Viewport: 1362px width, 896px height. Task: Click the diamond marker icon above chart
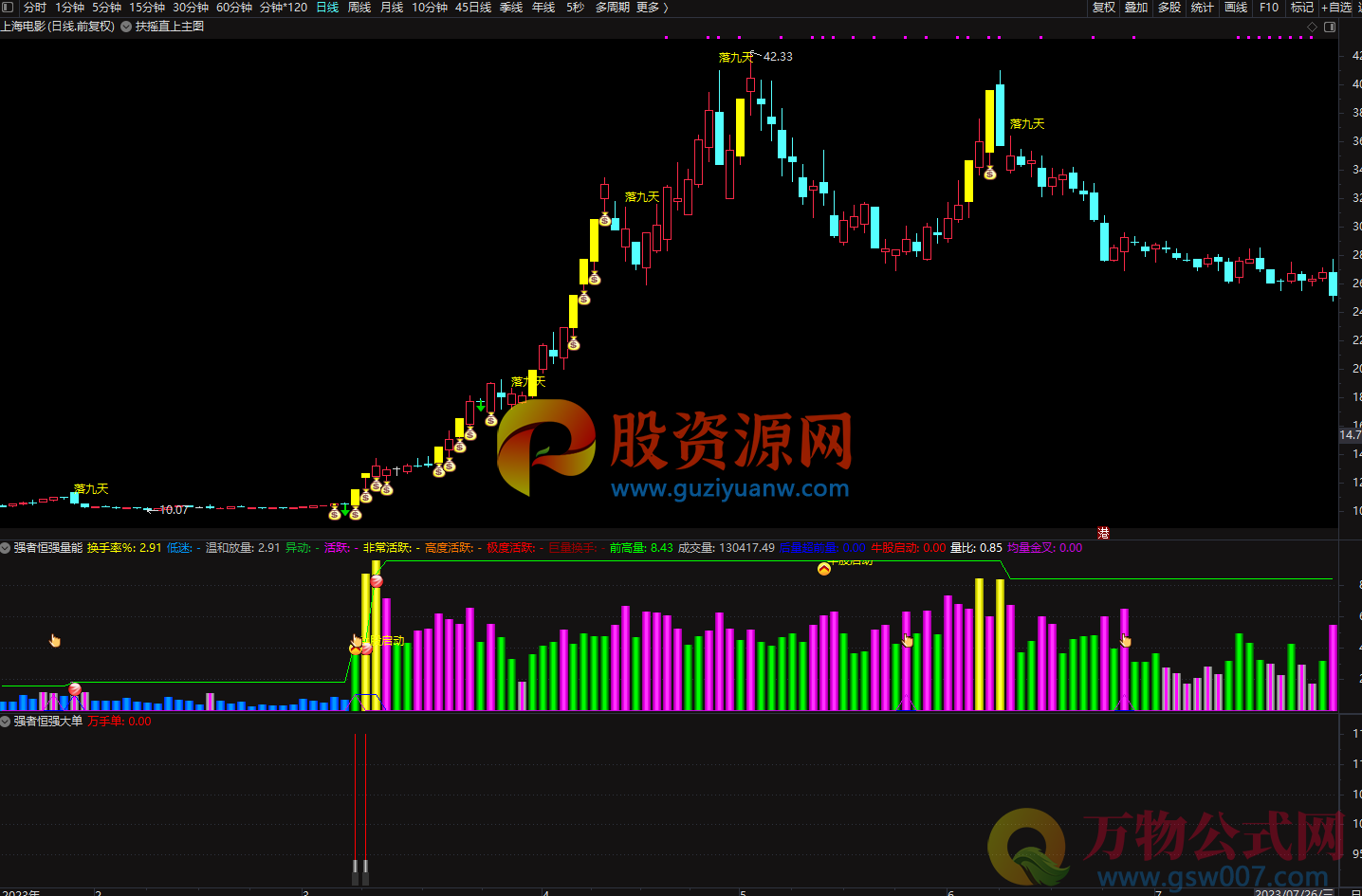1313,27
